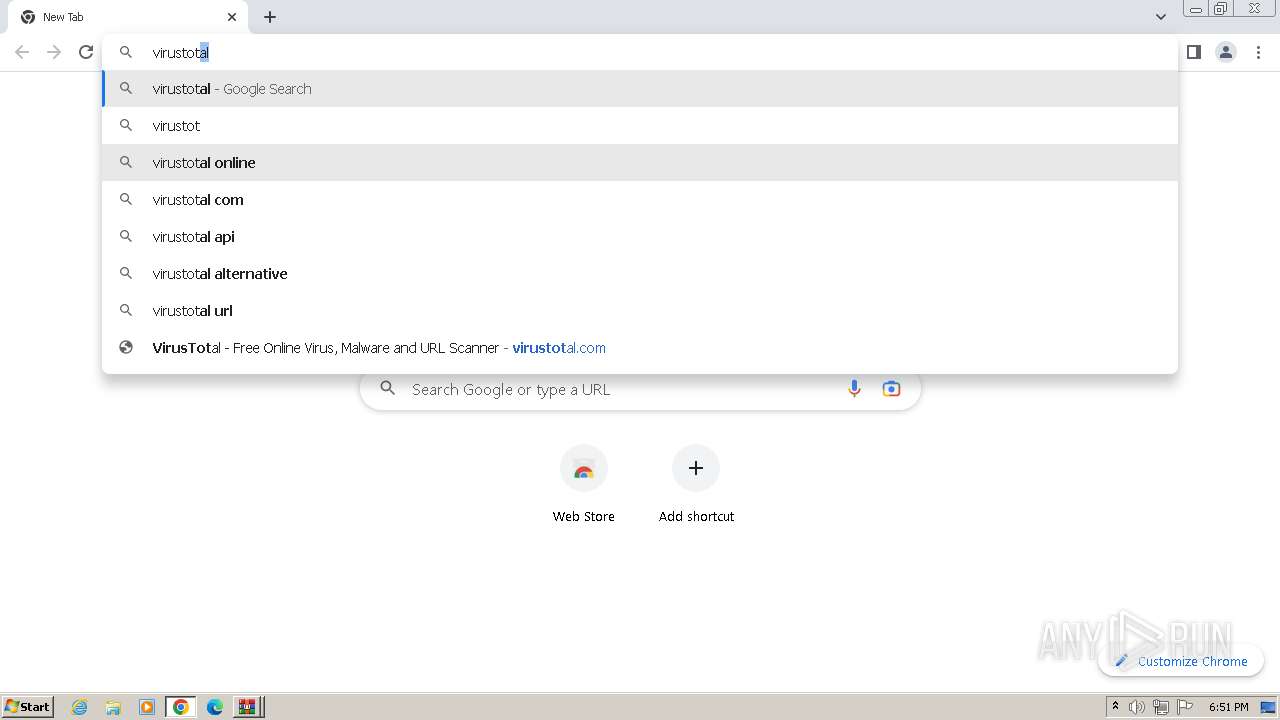Choose suggestion 'virustotal url'
Screen dimensions: 1280x720
[640, 311]
